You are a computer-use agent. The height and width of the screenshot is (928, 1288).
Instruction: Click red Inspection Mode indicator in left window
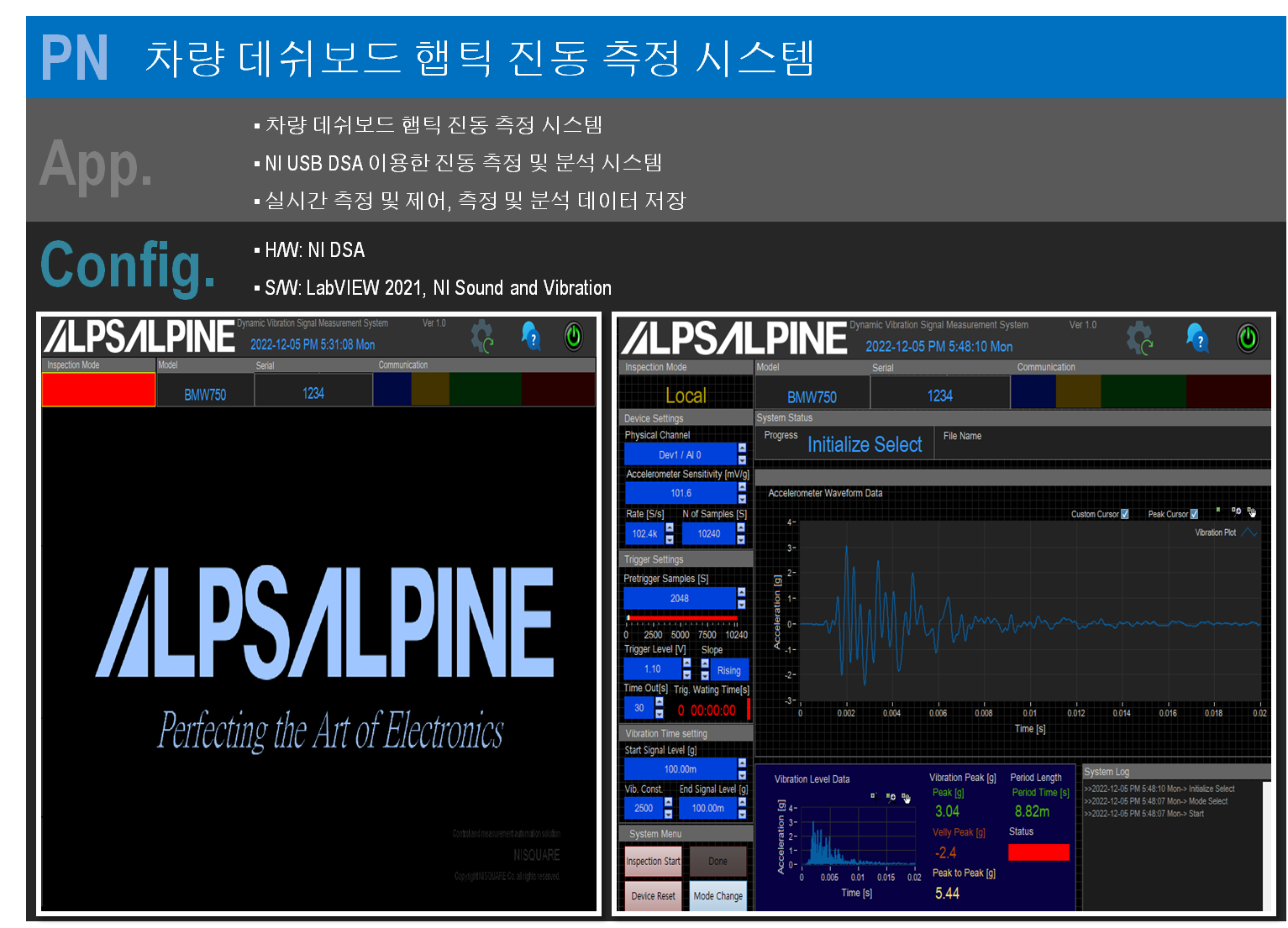(98, 390)
